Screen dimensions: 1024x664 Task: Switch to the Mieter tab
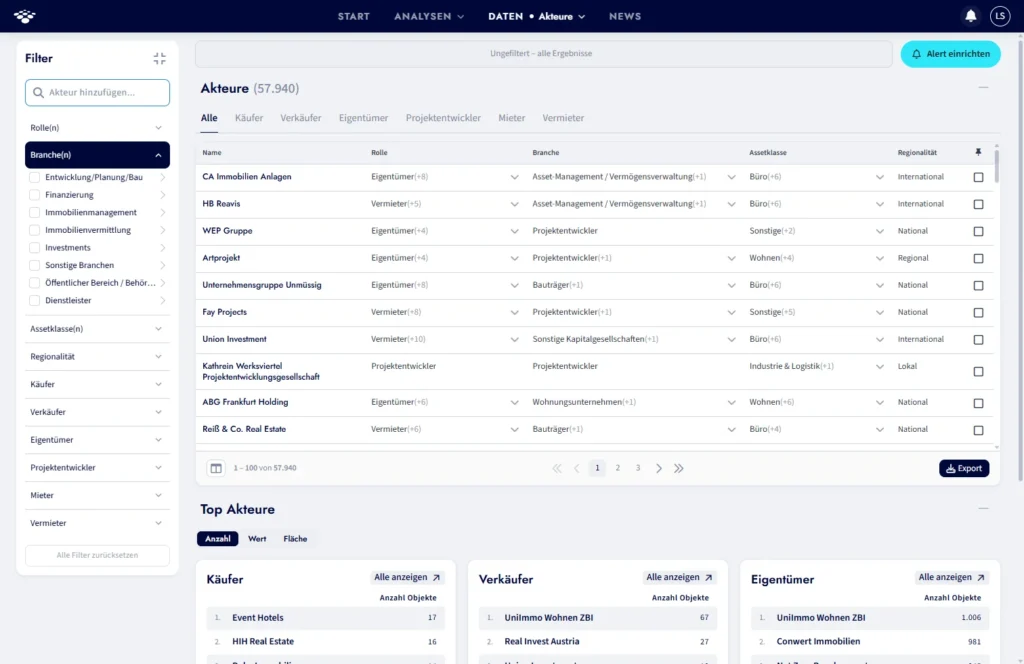tap(511, 118)
